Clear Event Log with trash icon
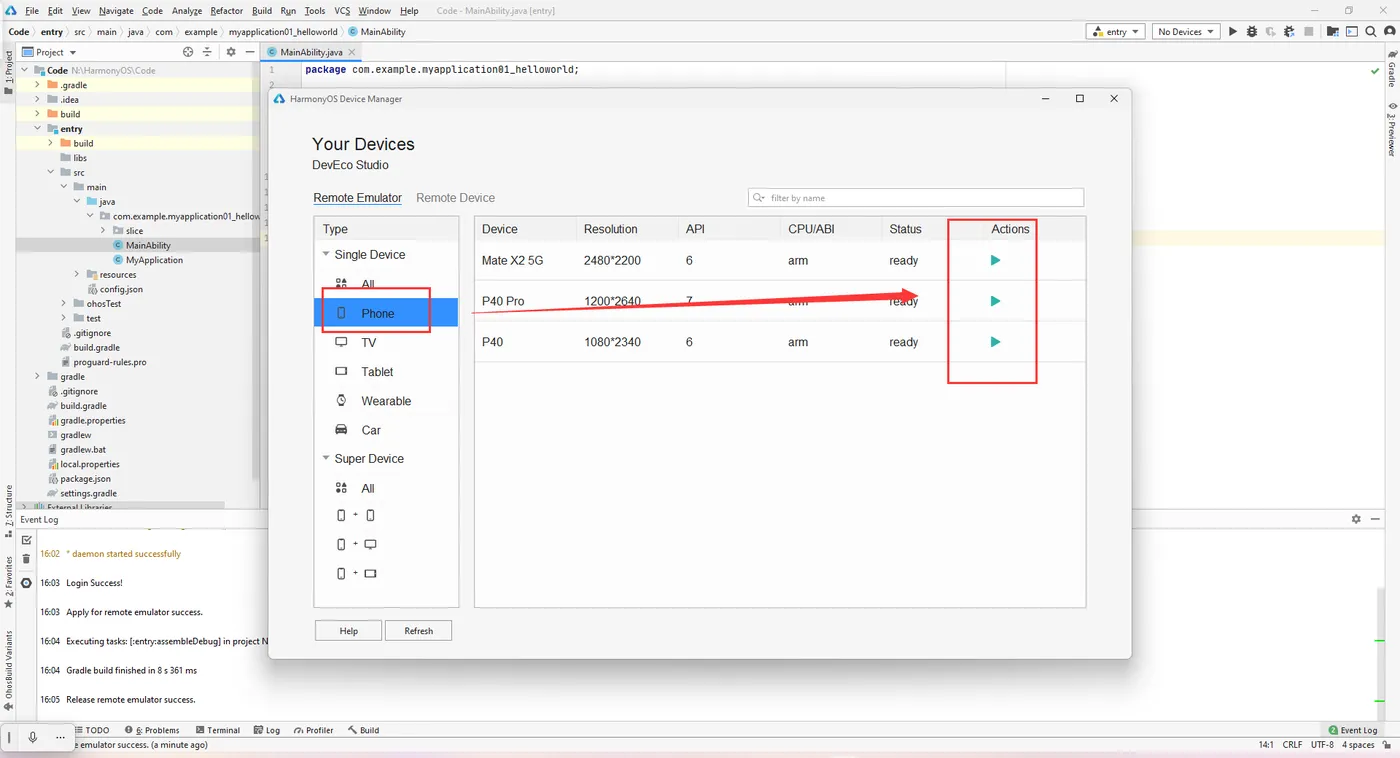Screen dimensions: 1400x758 click(26, 559)
